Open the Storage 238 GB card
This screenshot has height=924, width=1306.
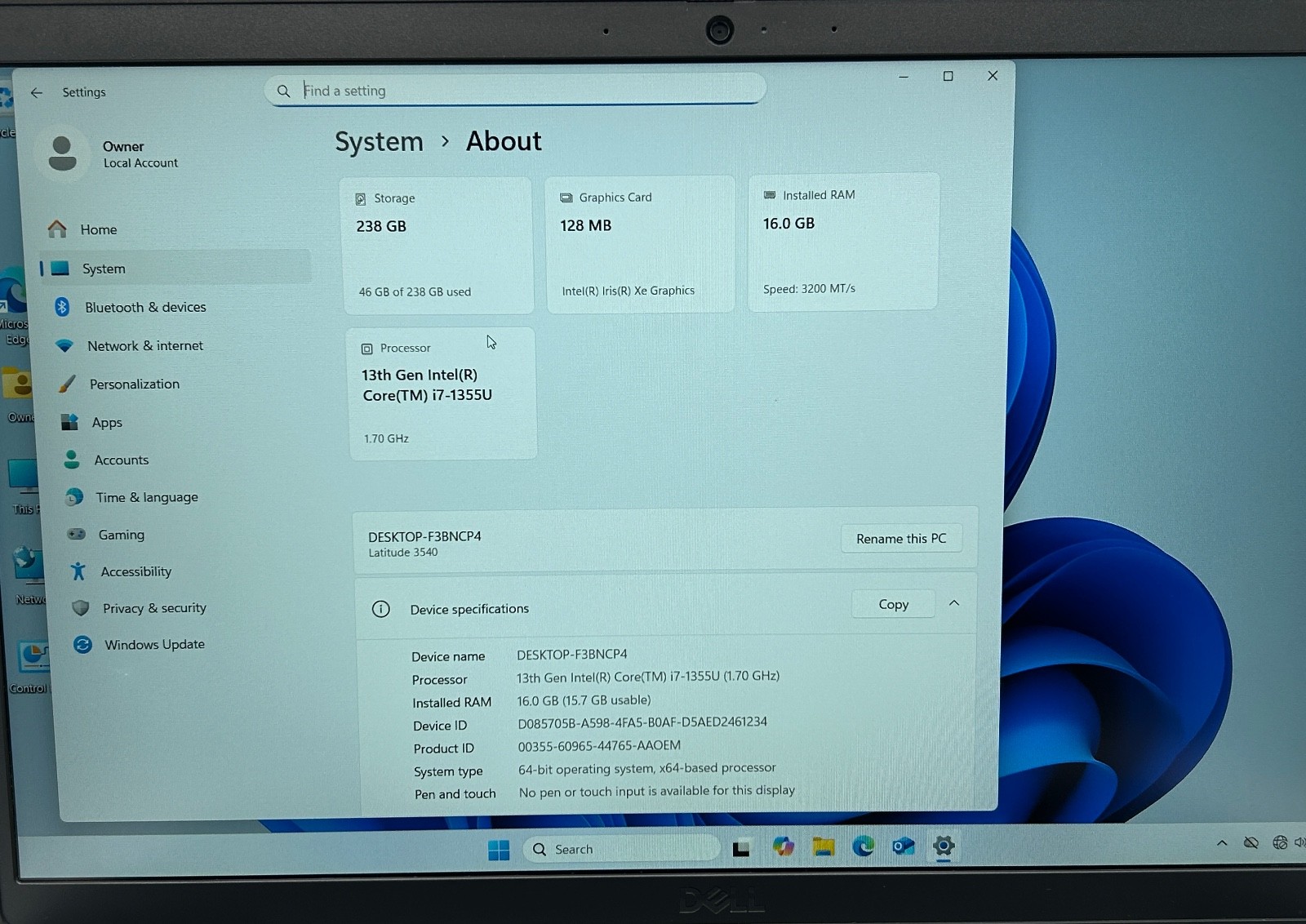438,245
